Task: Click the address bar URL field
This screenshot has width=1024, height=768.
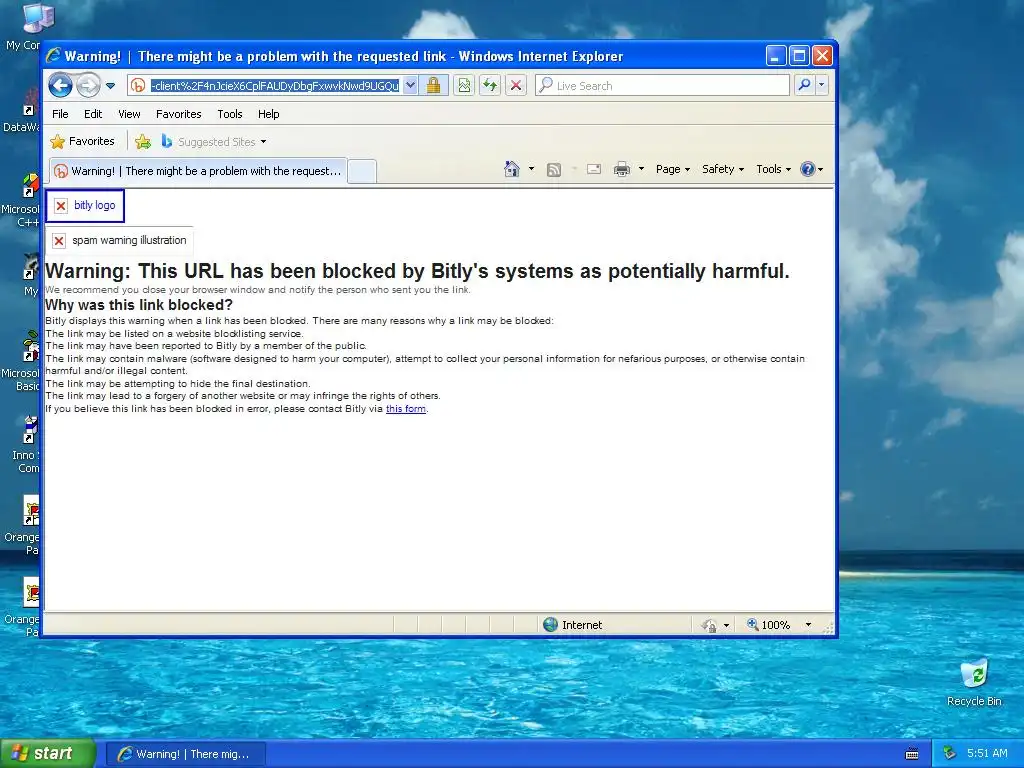Action: tap(274, 86)
